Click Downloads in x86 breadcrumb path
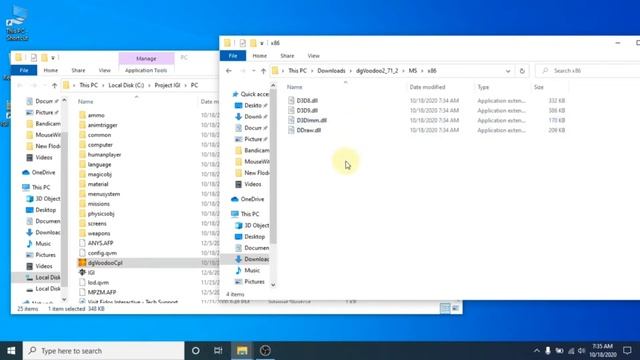Image resolution: width=640 pixels, height=360 pixels. [x=331, y=71]
